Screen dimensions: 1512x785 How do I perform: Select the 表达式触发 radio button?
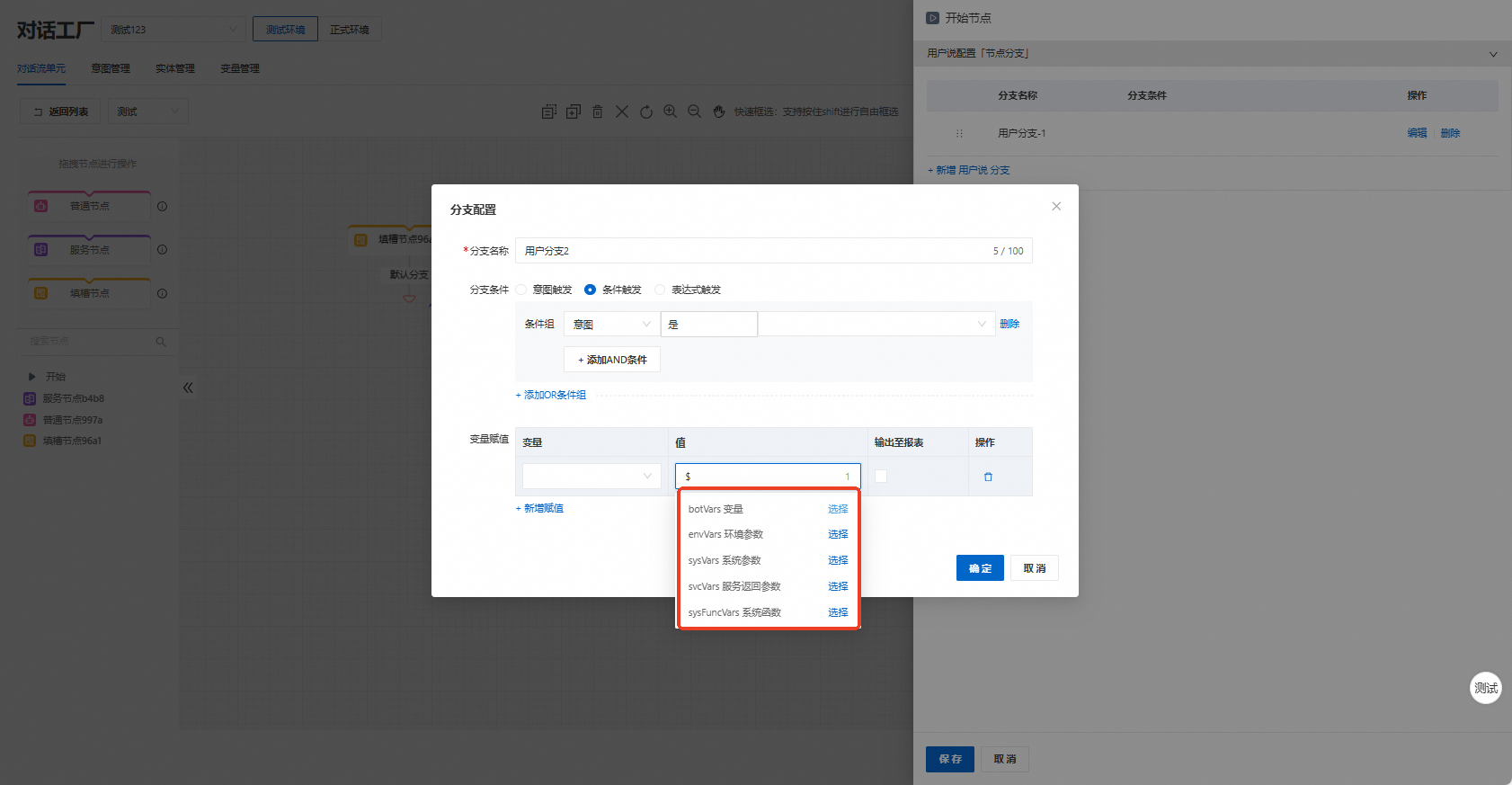660,290
